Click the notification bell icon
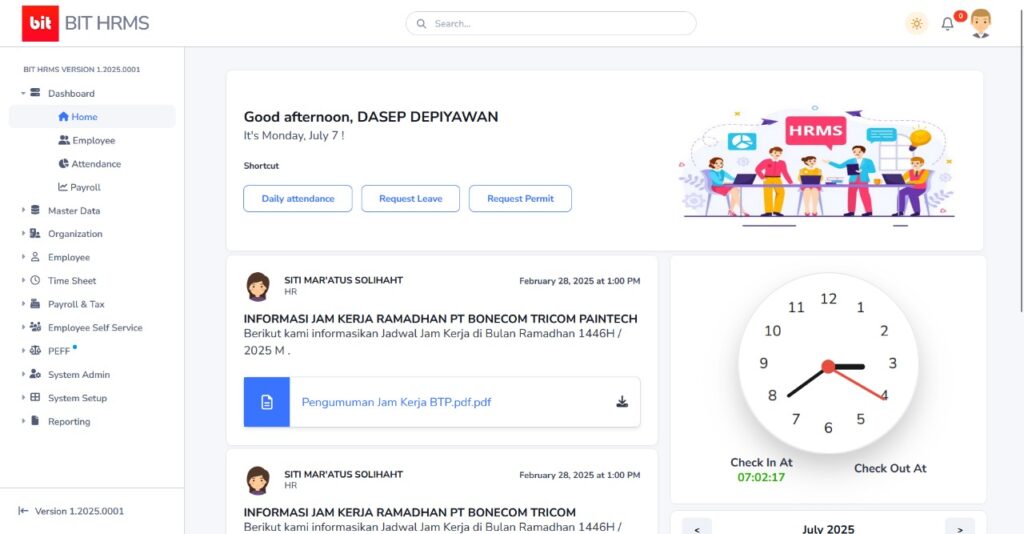The width and height of the screenshot is (1024, 534). 947,24
